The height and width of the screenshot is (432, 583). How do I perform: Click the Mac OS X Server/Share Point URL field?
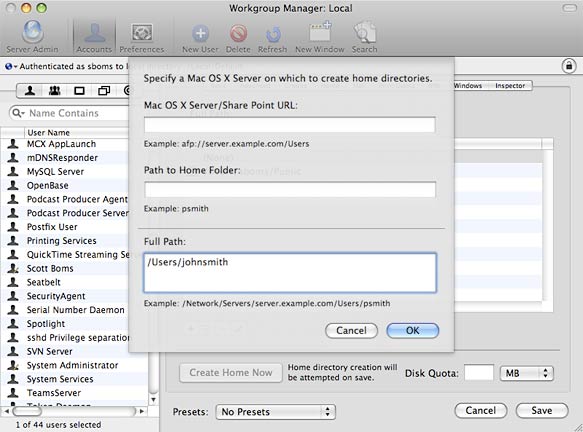point(290,125)
